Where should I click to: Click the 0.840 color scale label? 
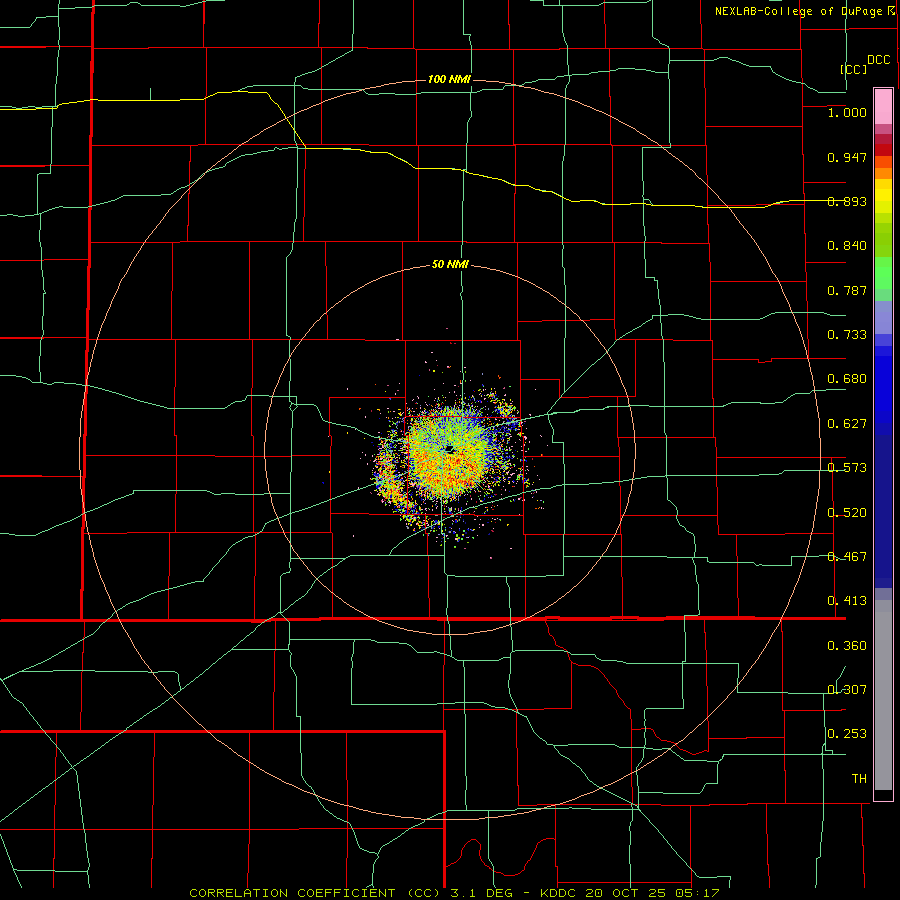click(847, 246)
